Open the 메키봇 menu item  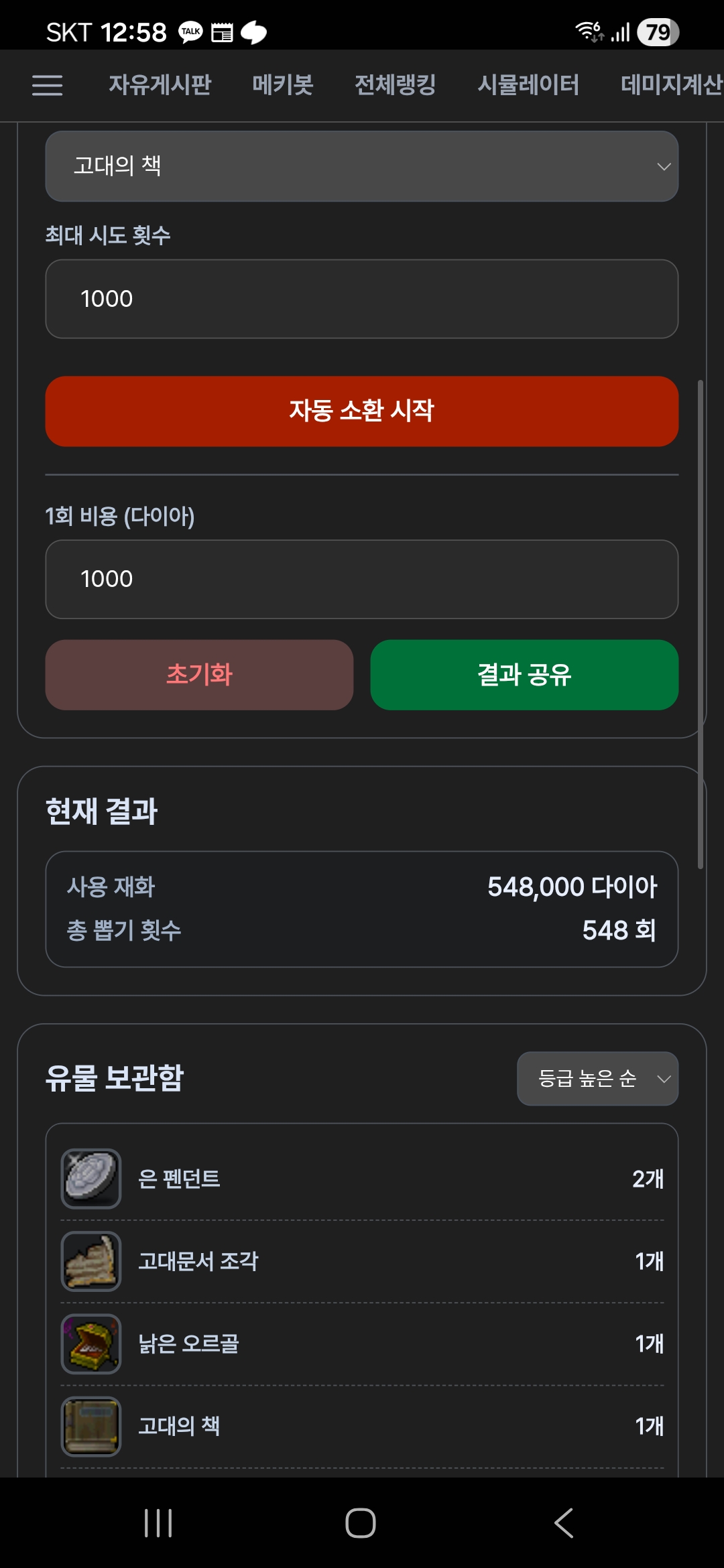(x=282, y=85)
